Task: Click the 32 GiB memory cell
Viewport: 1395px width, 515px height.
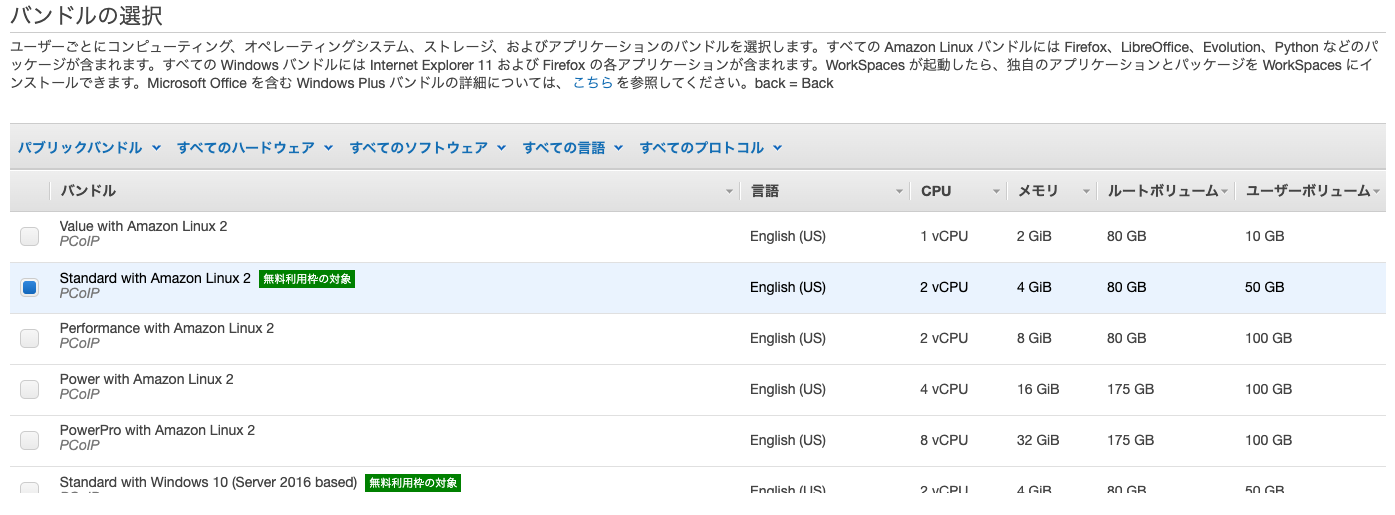Action: click(1038, 440)
